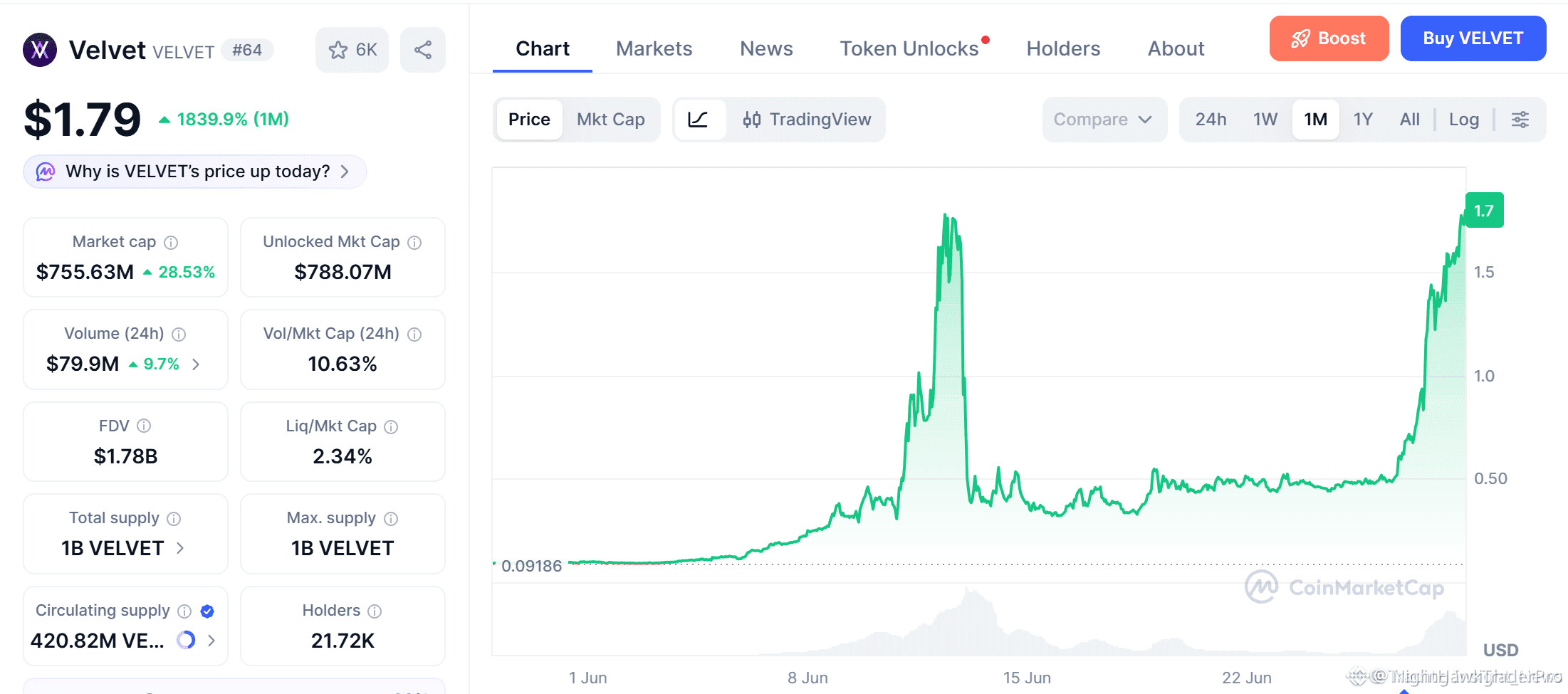This screenshot has height=694, width=1568.
Task: Select the line chart icon
Action: coord(699,120)
